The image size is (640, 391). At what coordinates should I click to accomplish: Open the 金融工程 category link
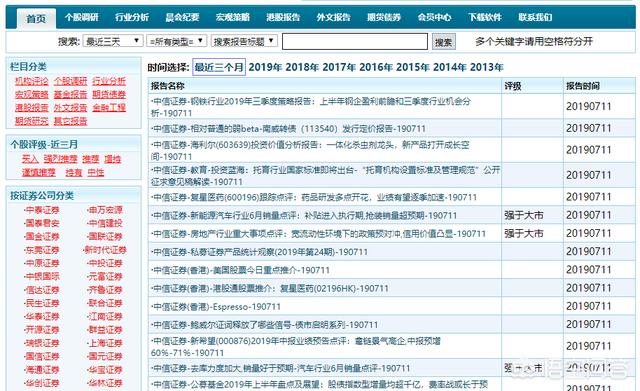109,108
